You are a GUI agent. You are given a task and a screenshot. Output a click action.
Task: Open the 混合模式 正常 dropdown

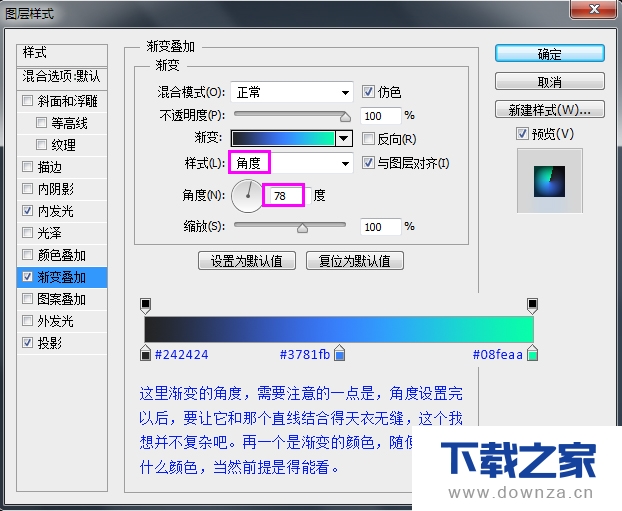[292, 92]
